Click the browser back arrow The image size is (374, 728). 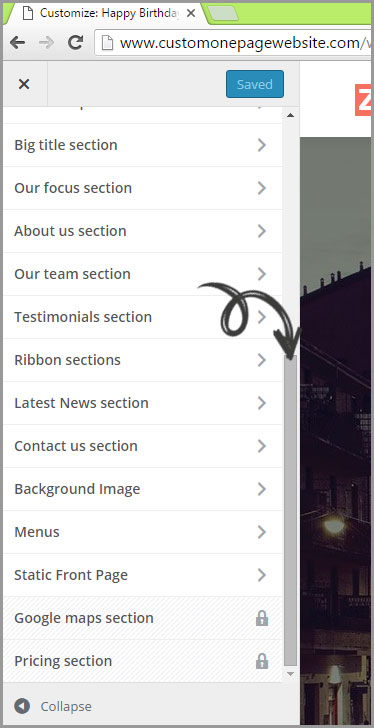coord(18,43)
